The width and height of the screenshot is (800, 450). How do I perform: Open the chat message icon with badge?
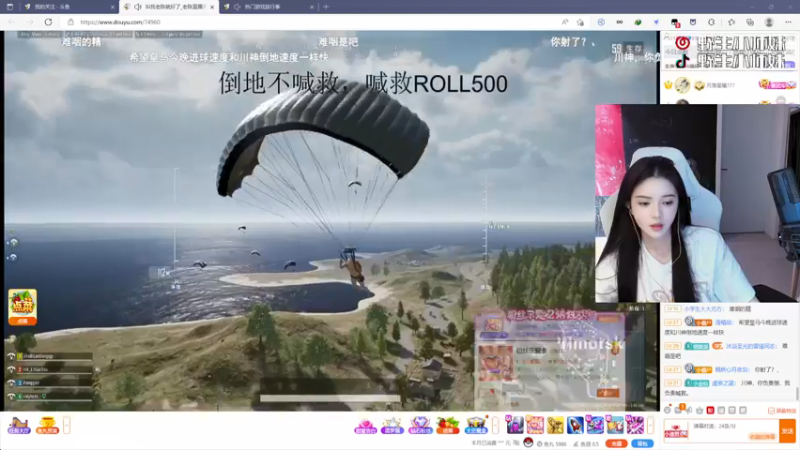point(679,410)
